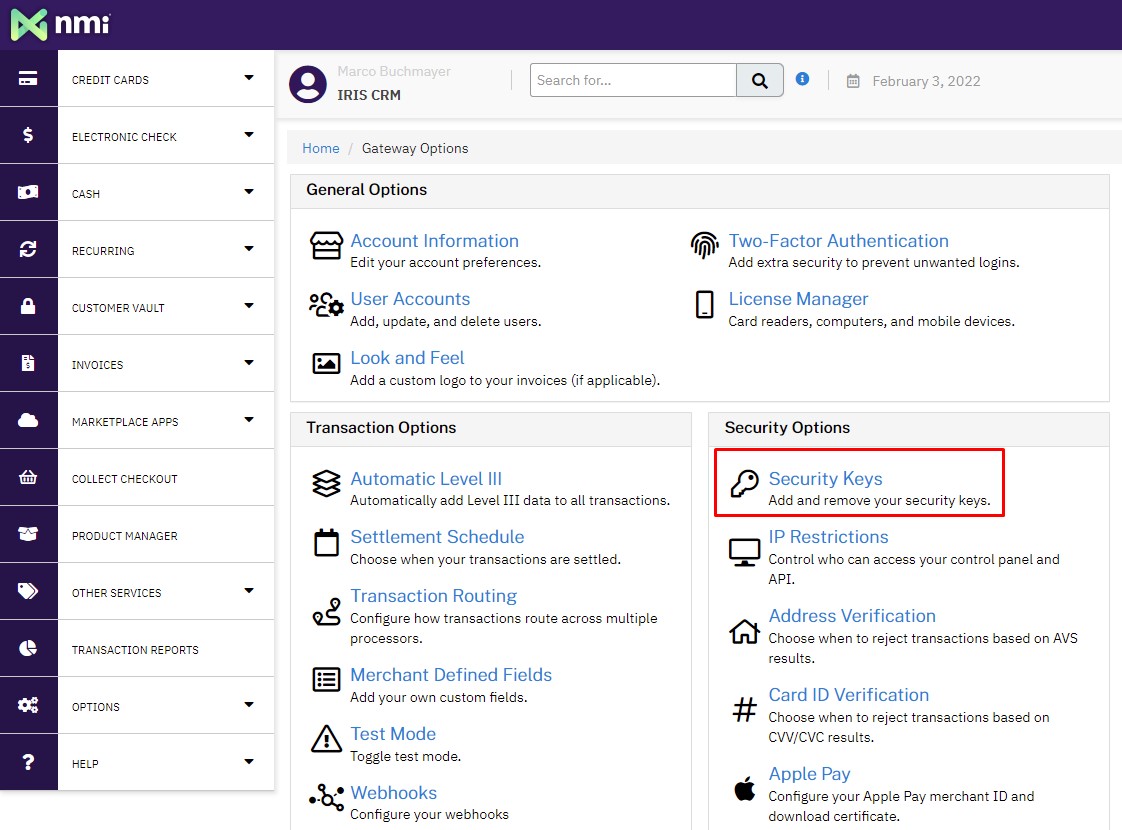Click the IP Restrictions monitor icon
Screen dimensions: 1122x830
click(744, 552)
